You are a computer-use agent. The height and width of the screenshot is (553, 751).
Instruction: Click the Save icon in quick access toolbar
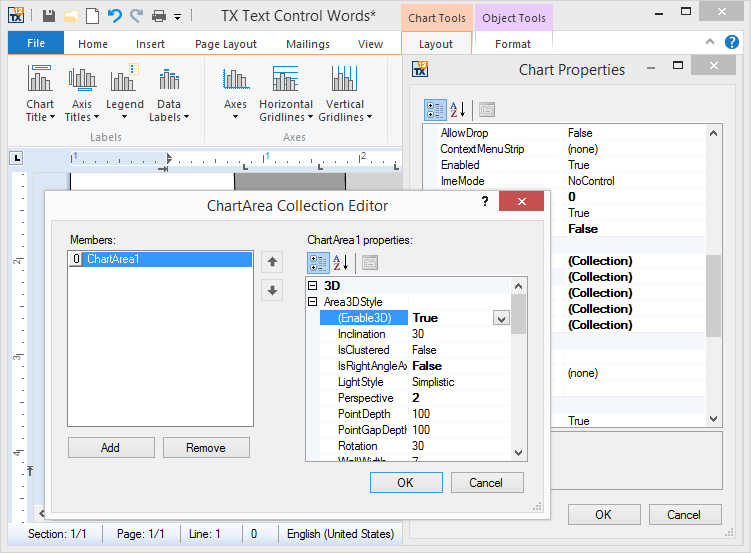point(49,16)
